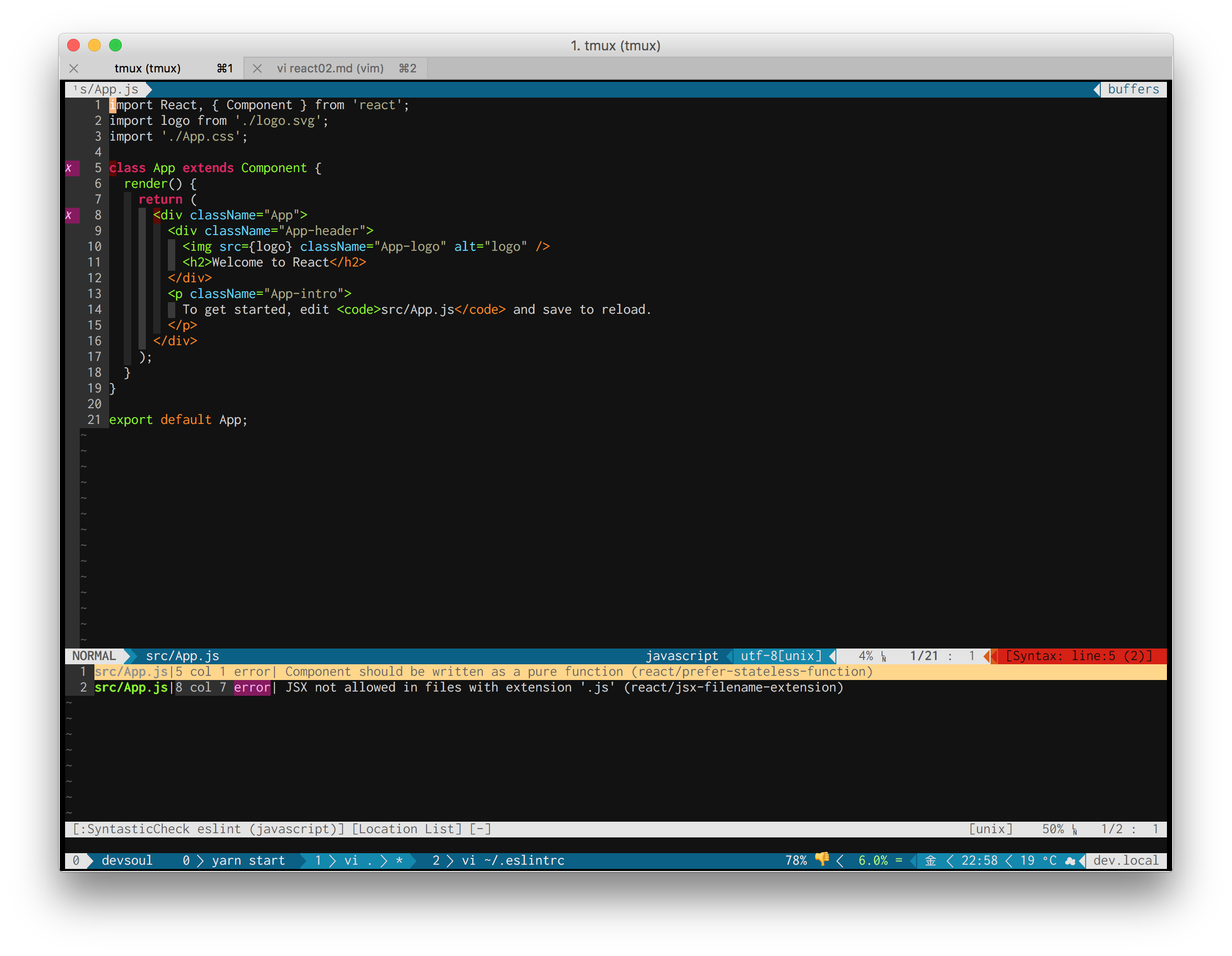Click the utf-8[unix] encoding segment
Screen dimensions: 1232x956
[x=781, y=656]
